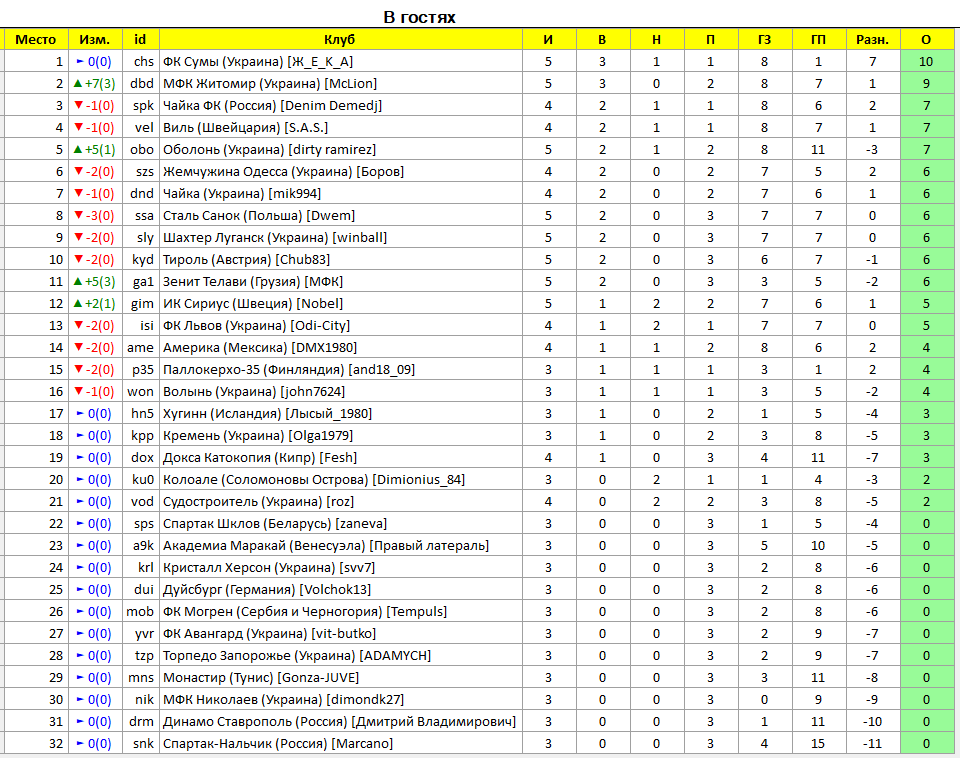960x758 pixels.
Task: Click id 'dbd' in first column
Action: click(142, 84)
